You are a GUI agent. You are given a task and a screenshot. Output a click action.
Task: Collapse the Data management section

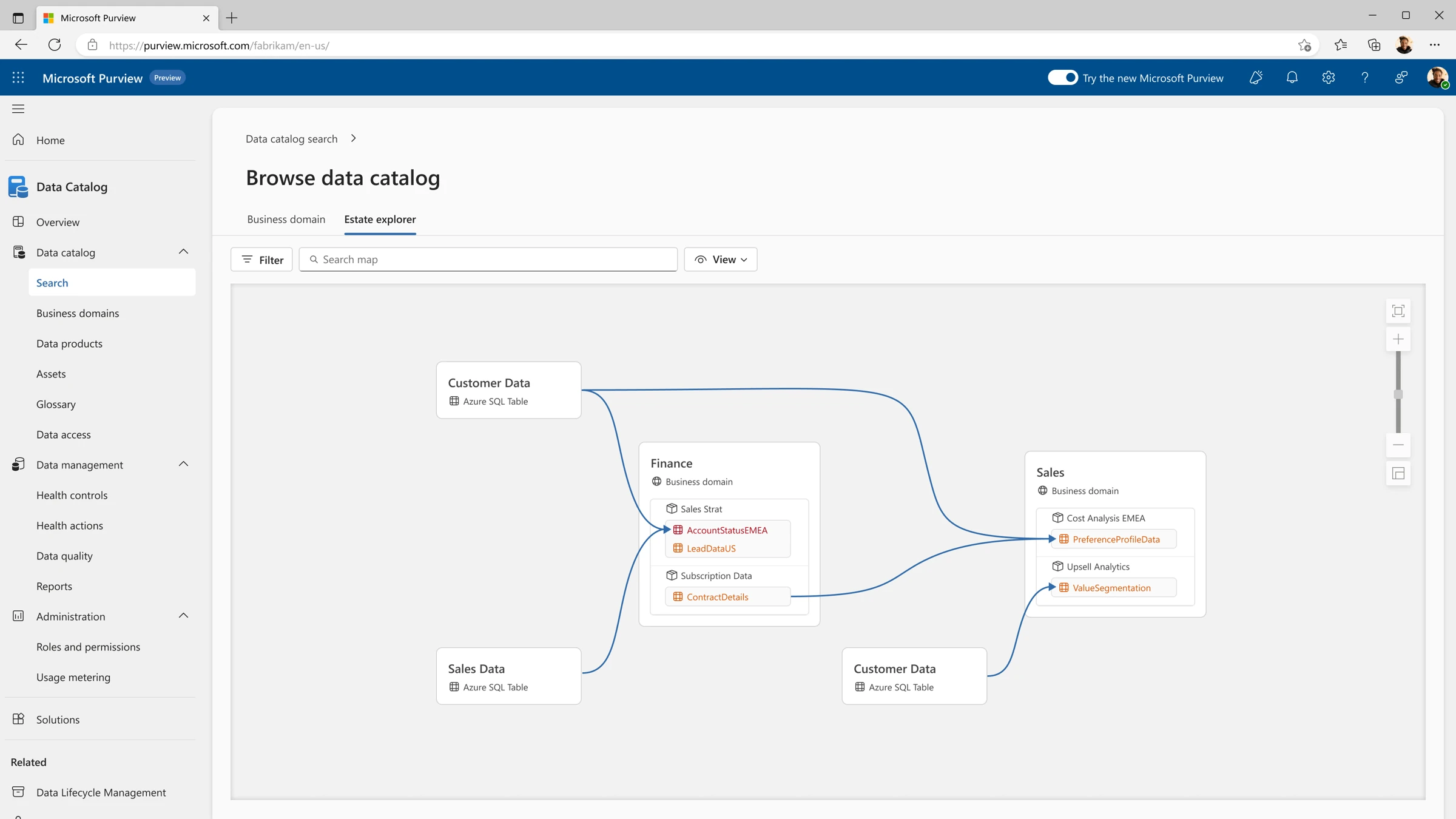point(183,464)
